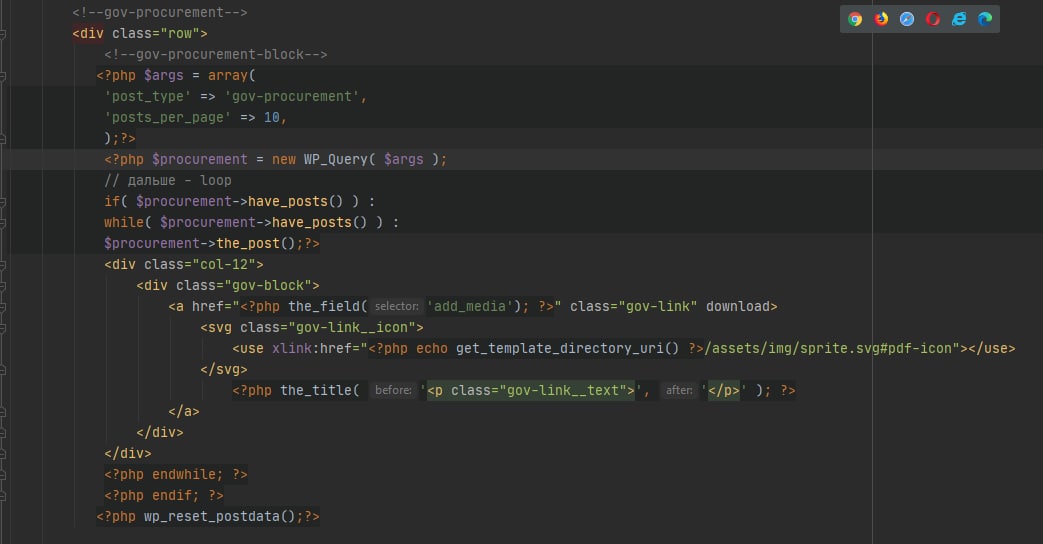Click class="gov-link" attribute

pyautogui.click(x=633, y=307)
